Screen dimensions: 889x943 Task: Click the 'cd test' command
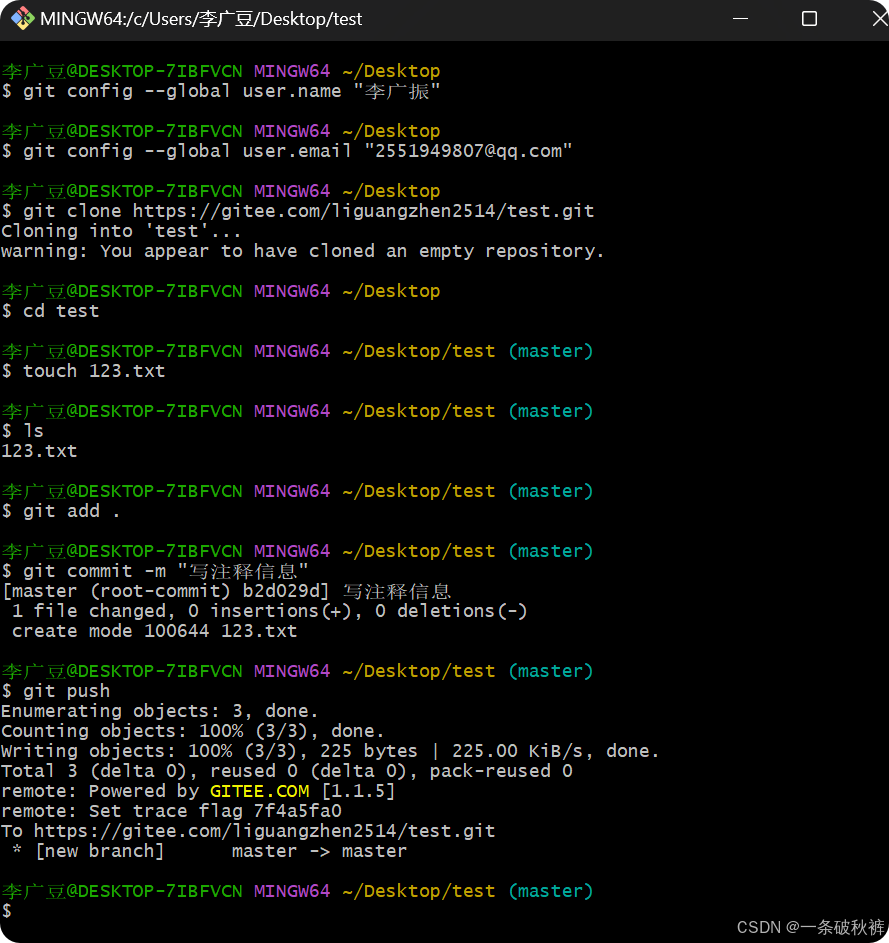(x=61, y=311)
